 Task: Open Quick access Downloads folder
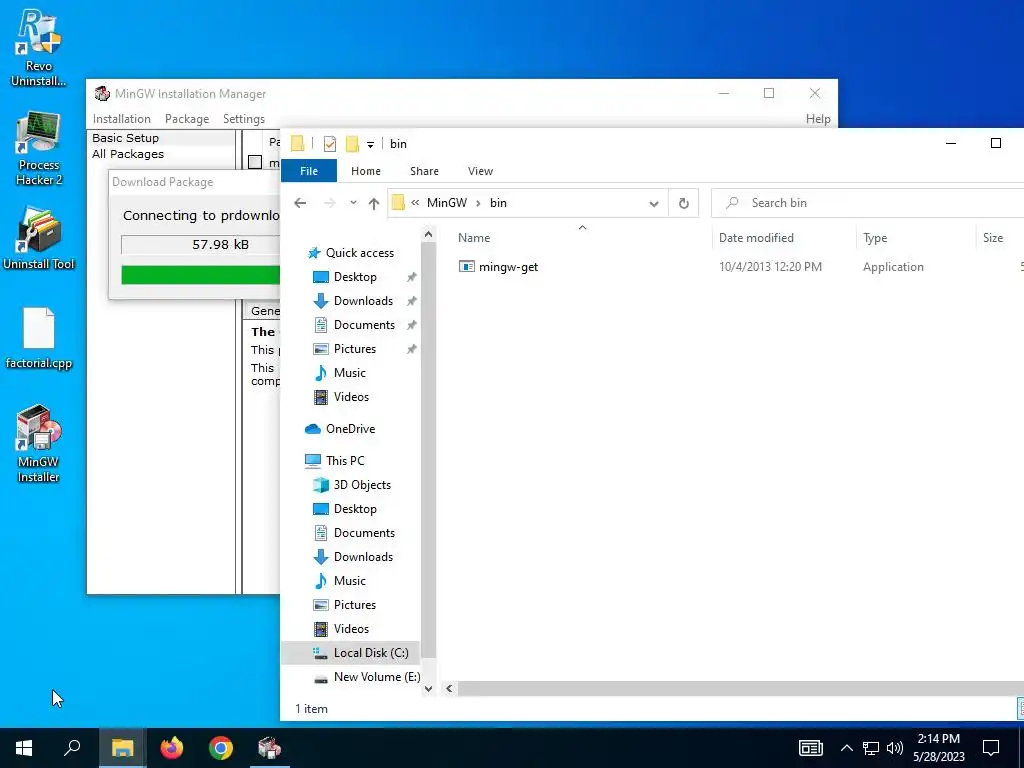pos(363,301)
